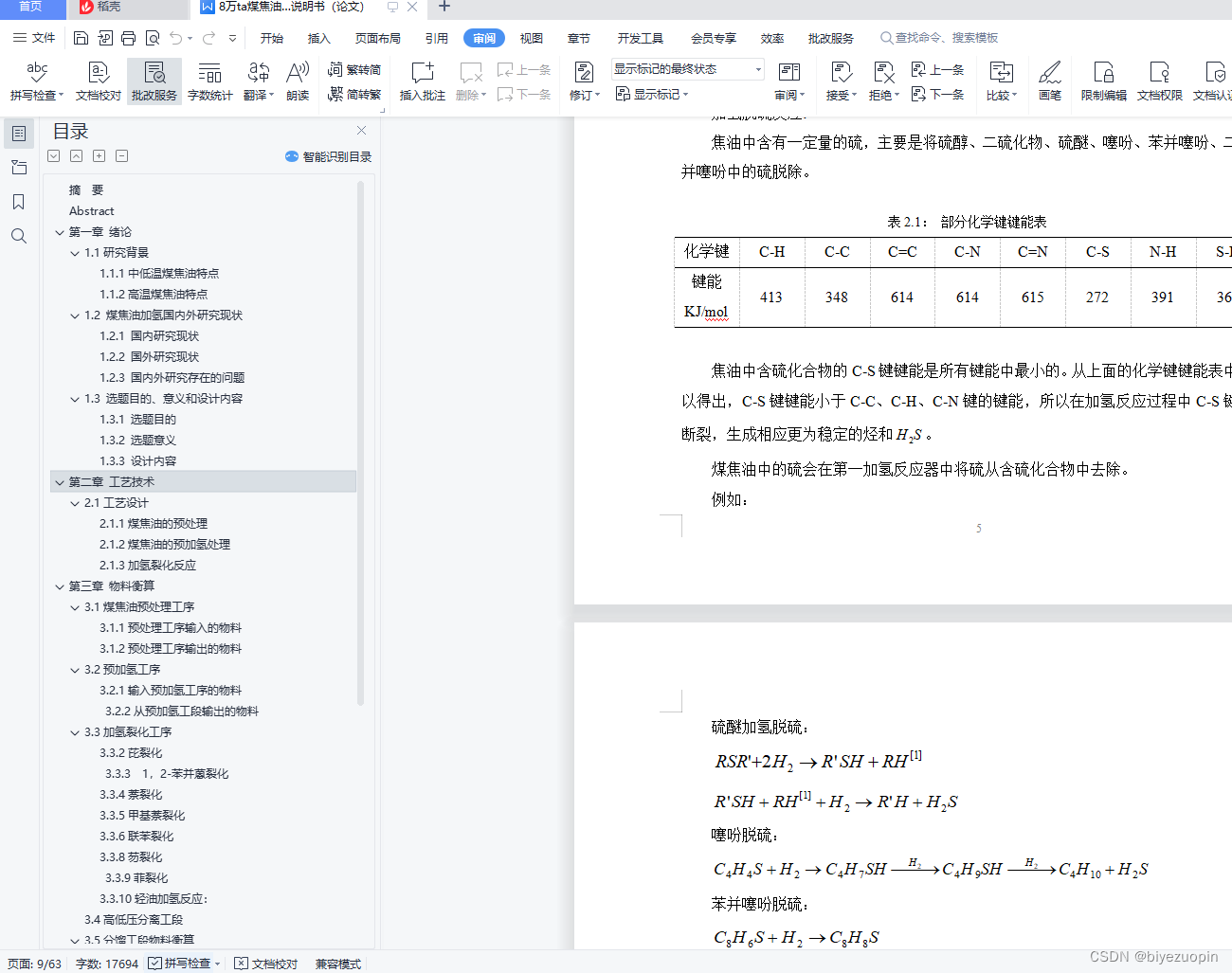The width and height of the screenshot is (1232, 973).
Task: Click the save icon in quick toolbar
Action: 81,38
